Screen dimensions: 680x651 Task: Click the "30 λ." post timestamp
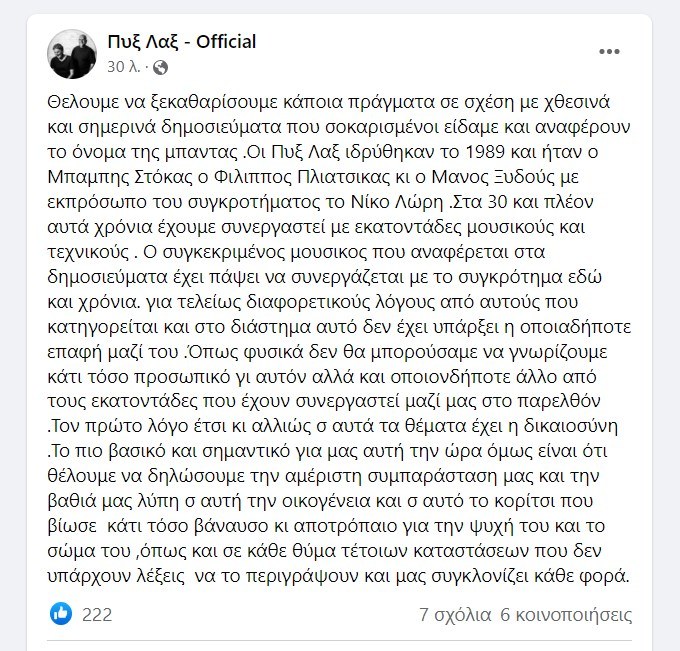pyautogui.click(x=124, y=67)
